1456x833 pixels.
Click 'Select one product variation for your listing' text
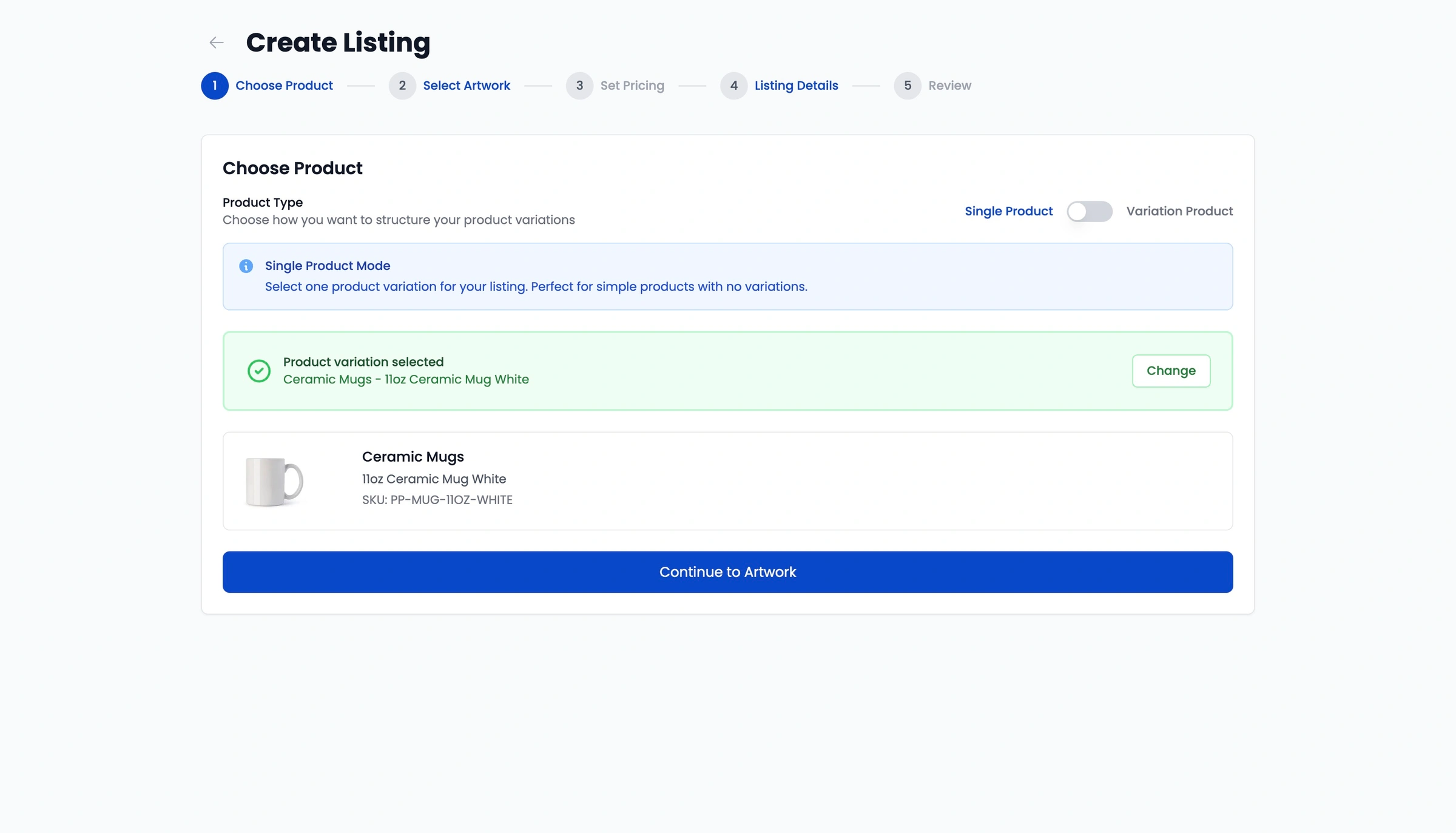[536, 287]
